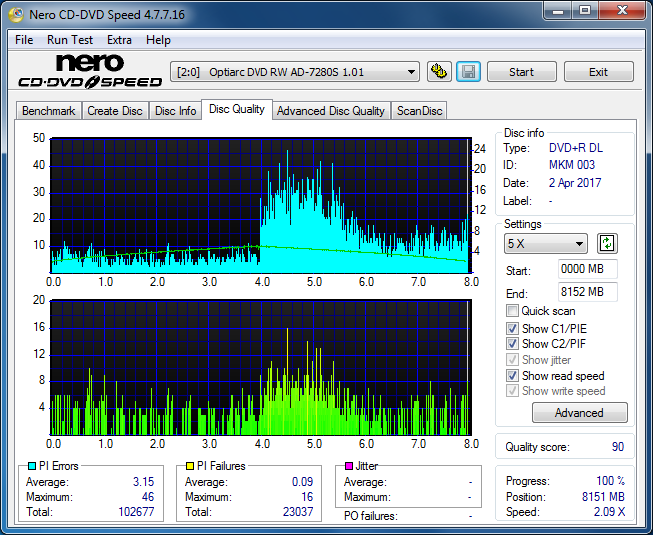653x535 pixels.
Task: Click the yellow PI Failures legend swatch
Action: pos(190,466)
